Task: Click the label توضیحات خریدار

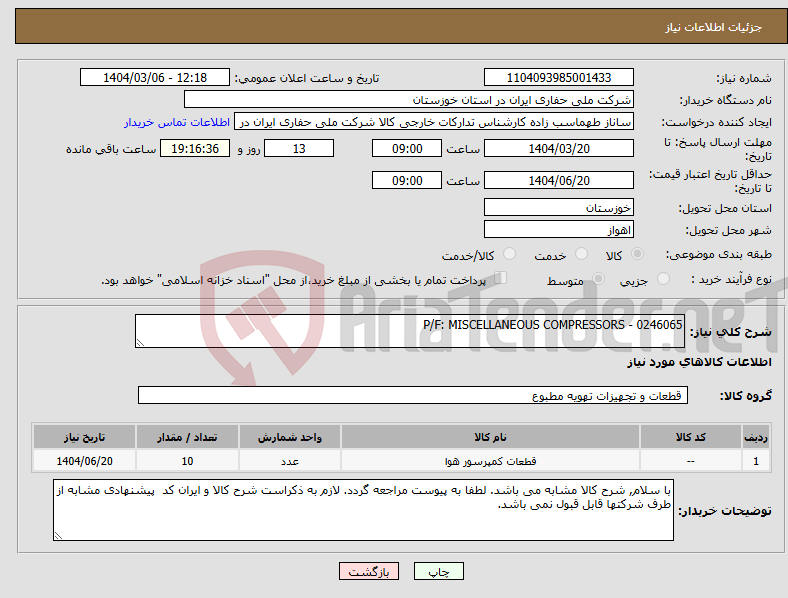Action: [x=725, y=511]
